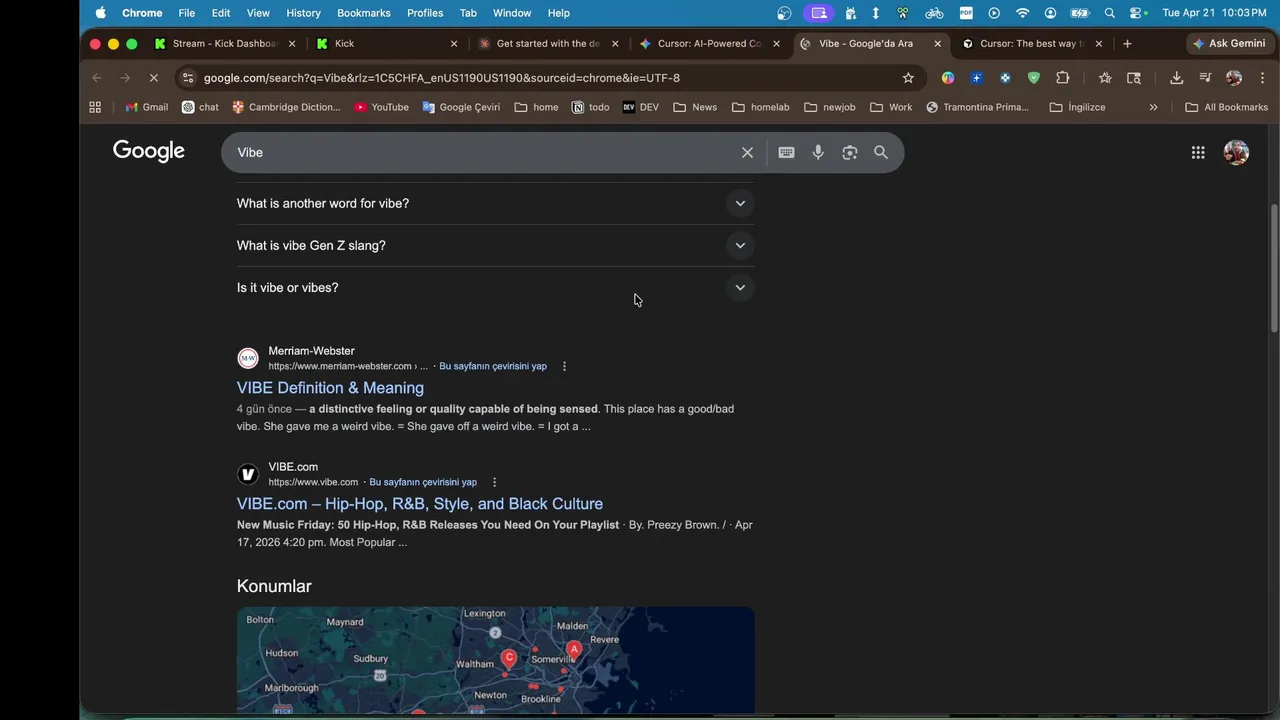This screenshot has width=1280, height=720.
Task: Stop loading the page
Action: click(x=153, y=78)
